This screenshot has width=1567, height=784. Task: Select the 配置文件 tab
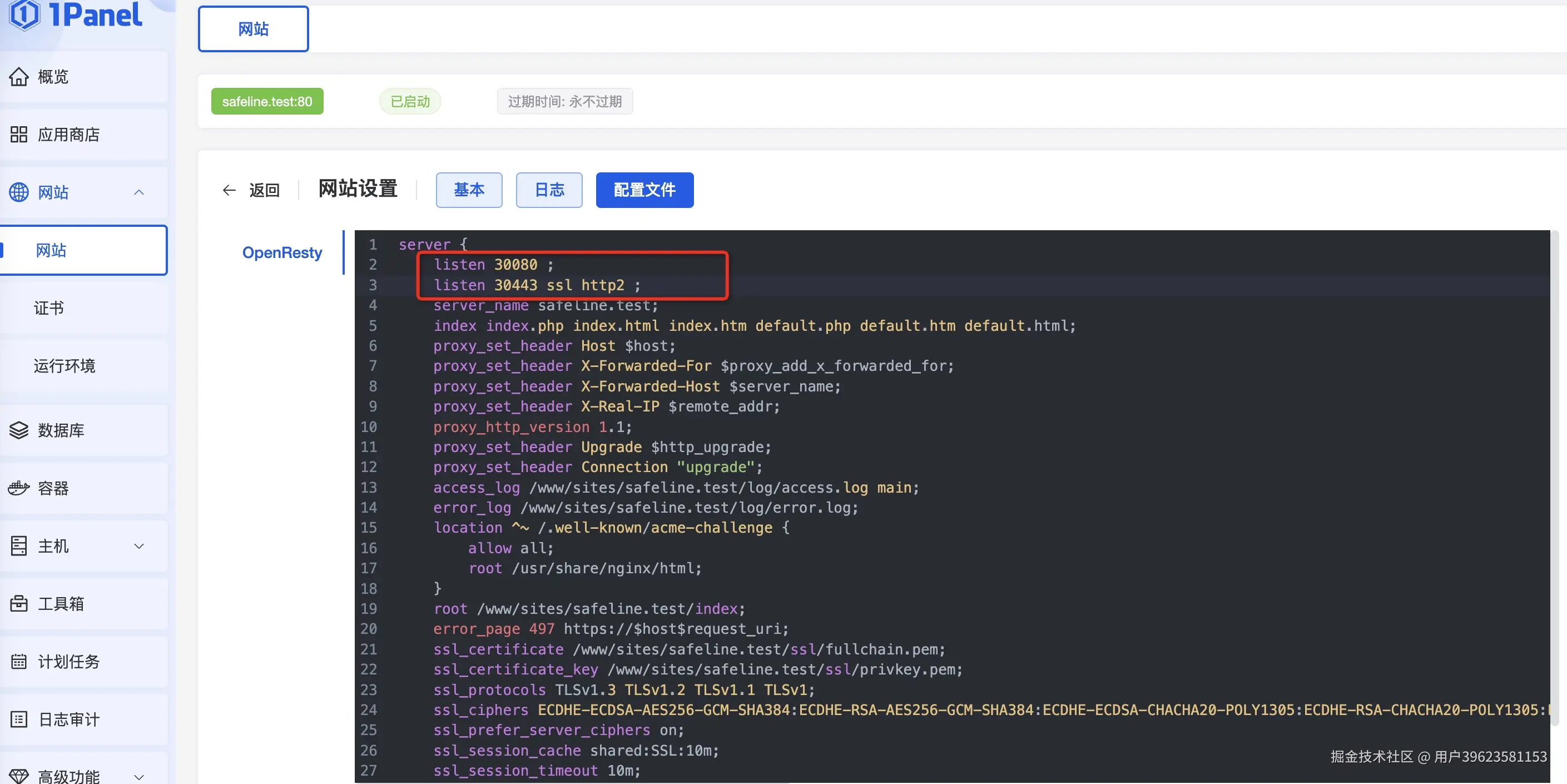pyautogui.click(x=644, y=190)
